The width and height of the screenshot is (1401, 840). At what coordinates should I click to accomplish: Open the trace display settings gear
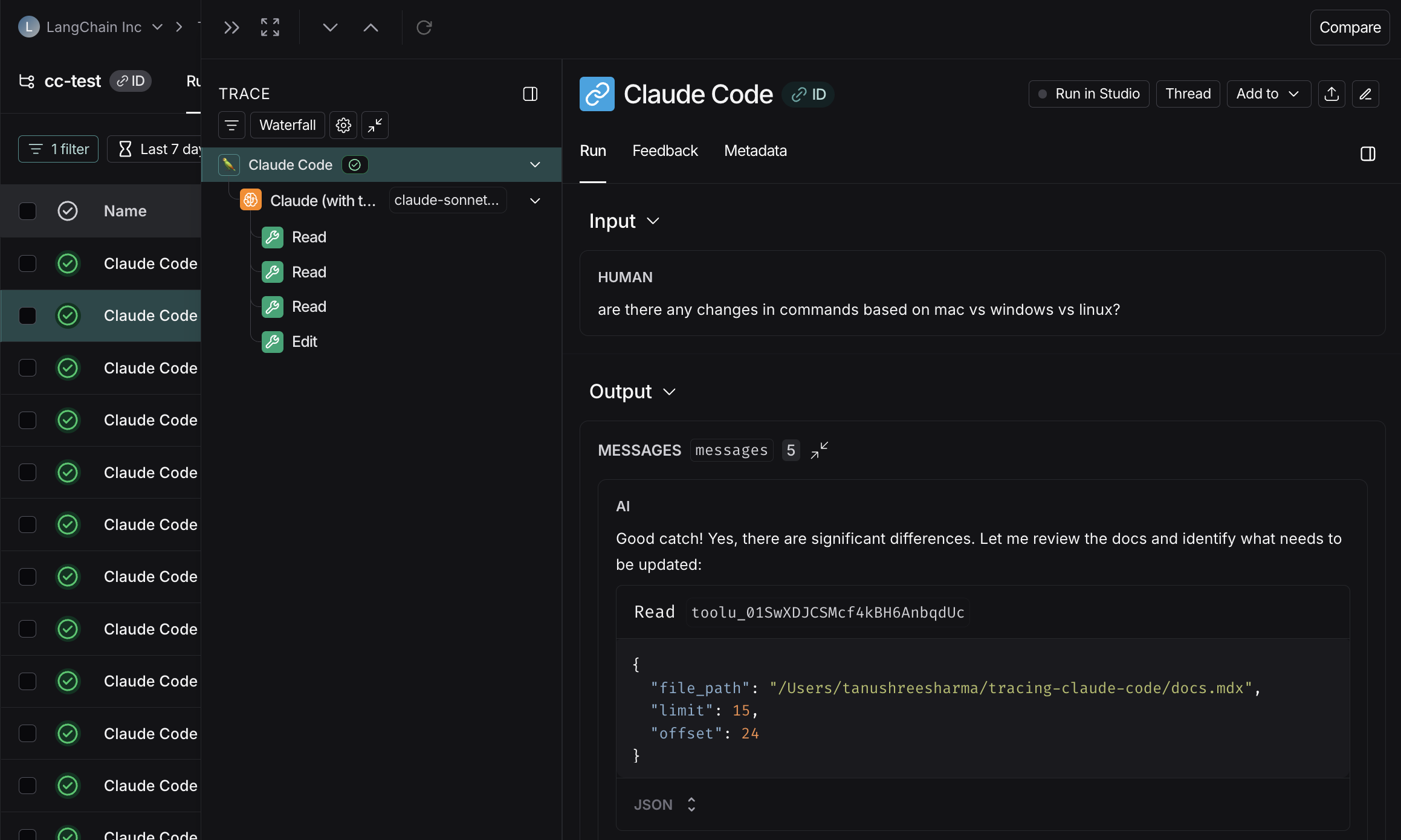tap(343, 125)
